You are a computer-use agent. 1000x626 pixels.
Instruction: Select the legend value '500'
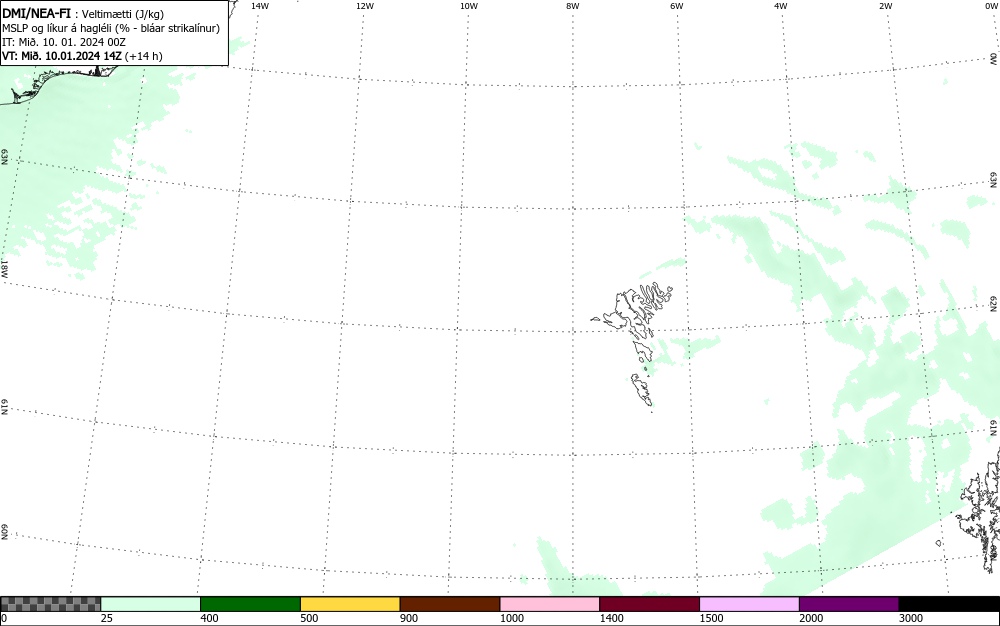(x=309, y=618)
